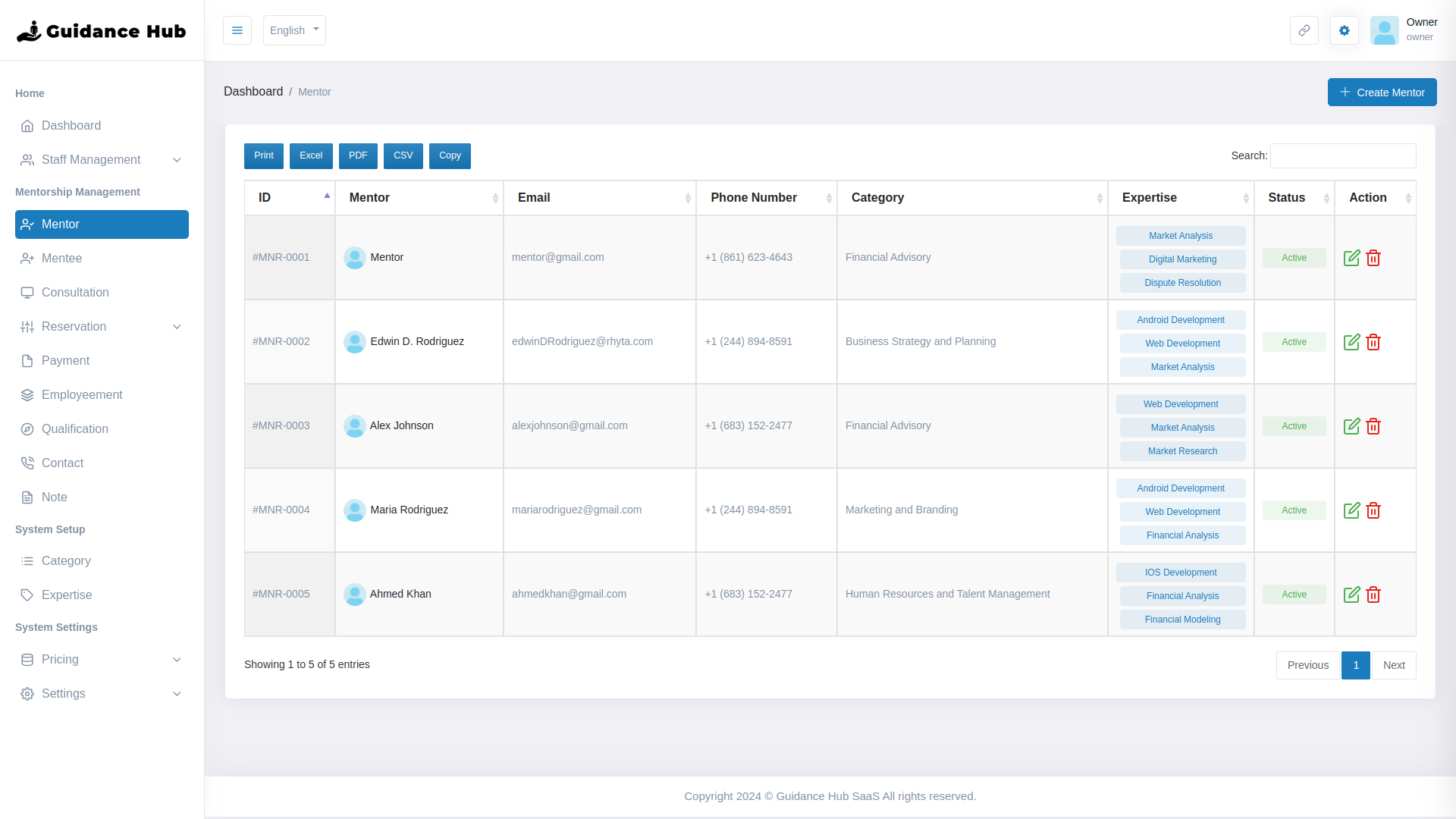The image size is (1456, 819).
Task: Click the settings gear icon in header
Action: (x=1344, y=30)
